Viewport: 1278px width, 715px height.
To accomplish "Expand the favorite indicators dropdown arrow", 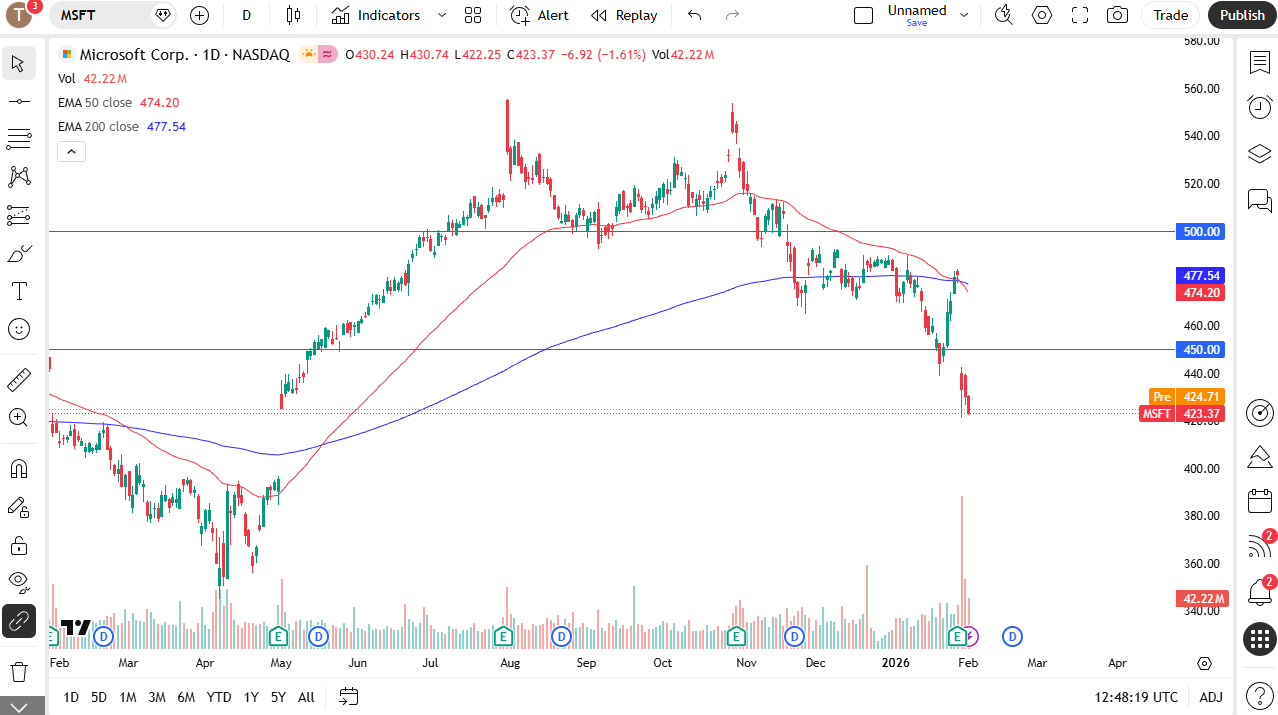I will coord(442,15).
